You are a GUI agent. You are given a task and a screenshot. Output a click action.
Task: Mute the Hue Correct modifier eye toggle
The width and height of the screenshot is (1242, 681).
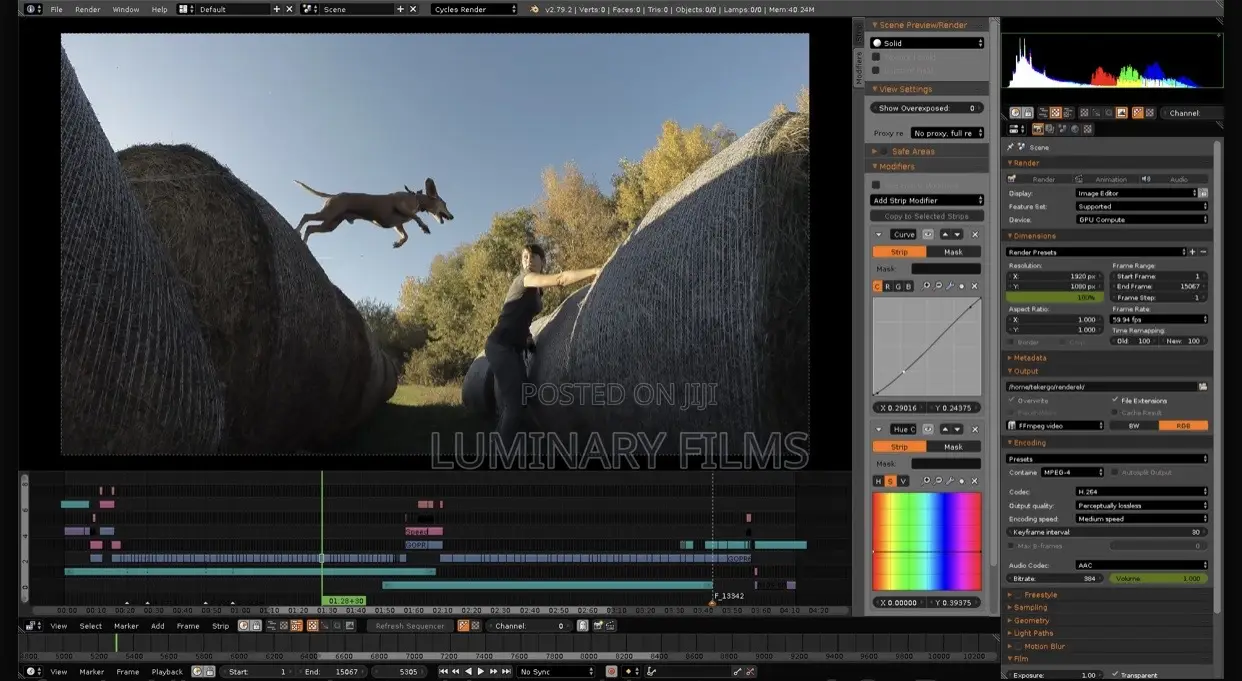(x=929, y=429)
